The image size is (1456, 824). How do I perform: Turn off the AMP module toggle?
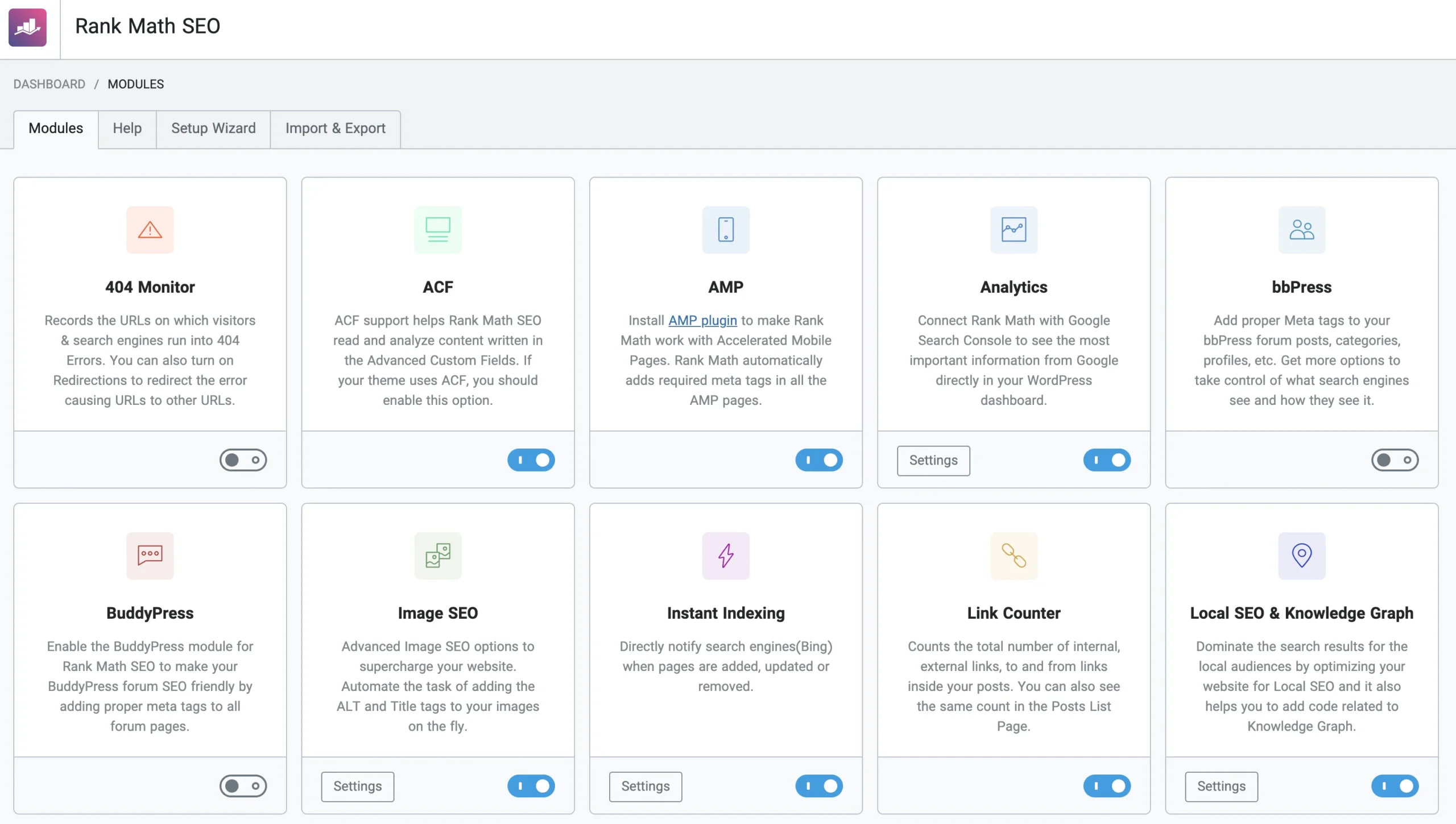click(819, 460)
